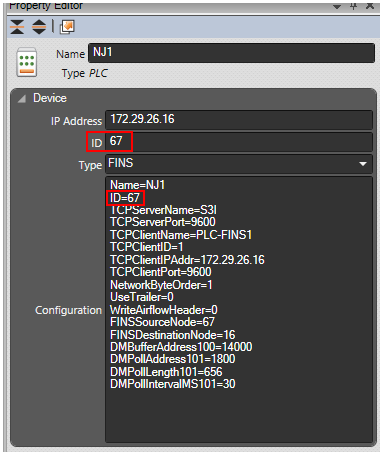This screenshot has height=454, width=381.
Task: Open the FINS Type dropdown
Action: (x=363, y=164)
